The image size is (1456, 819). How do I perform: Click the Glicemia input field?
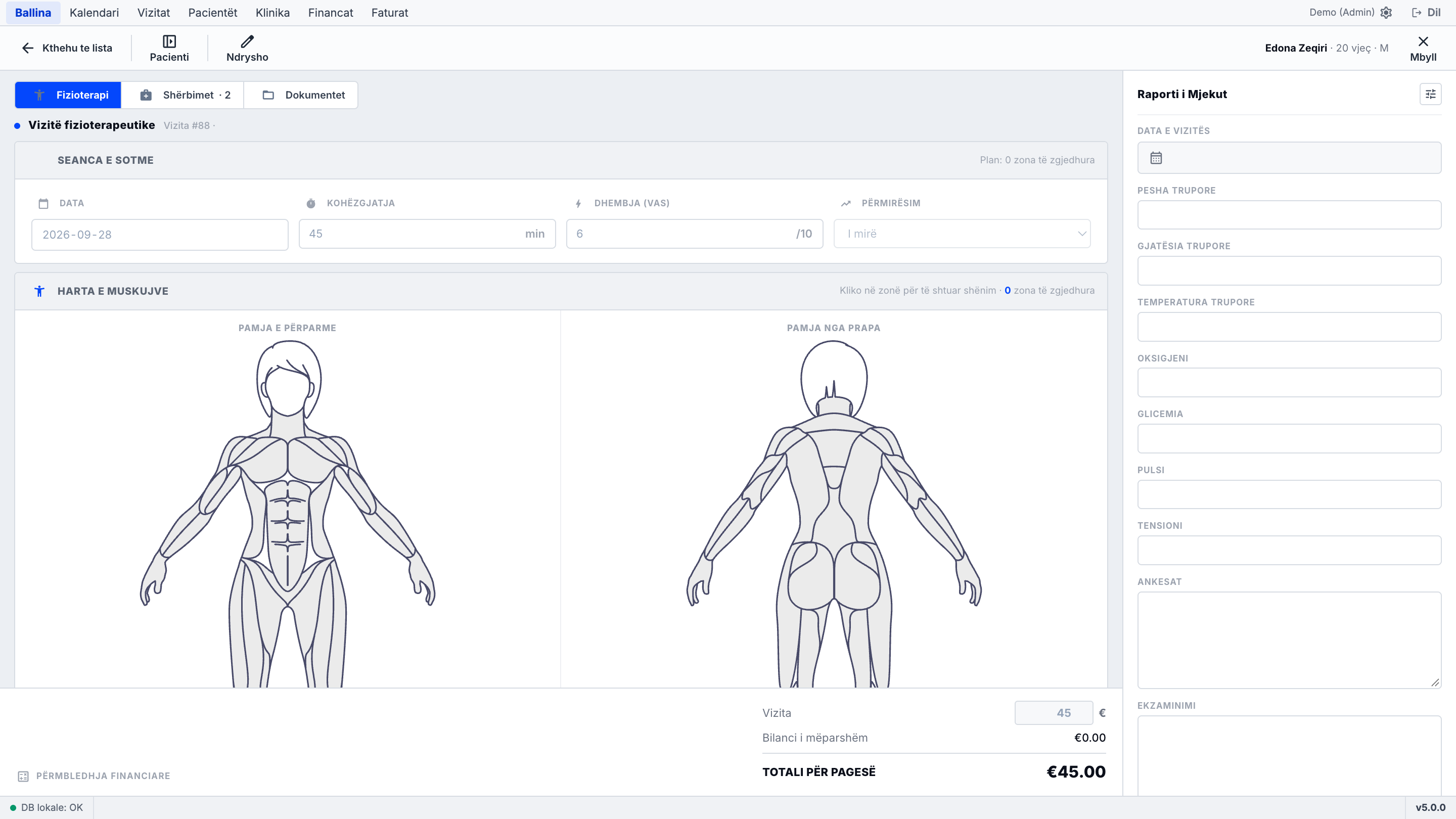(1289, 439)
